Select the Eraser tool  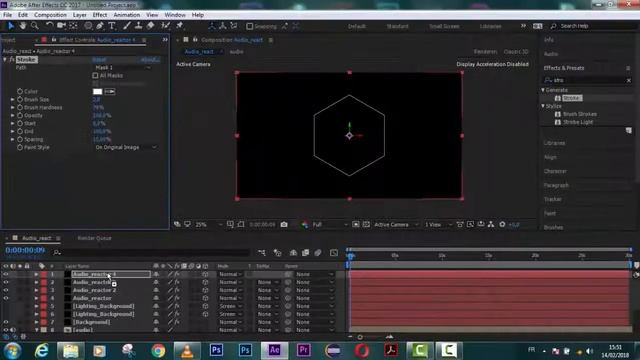tap(151, 26)
